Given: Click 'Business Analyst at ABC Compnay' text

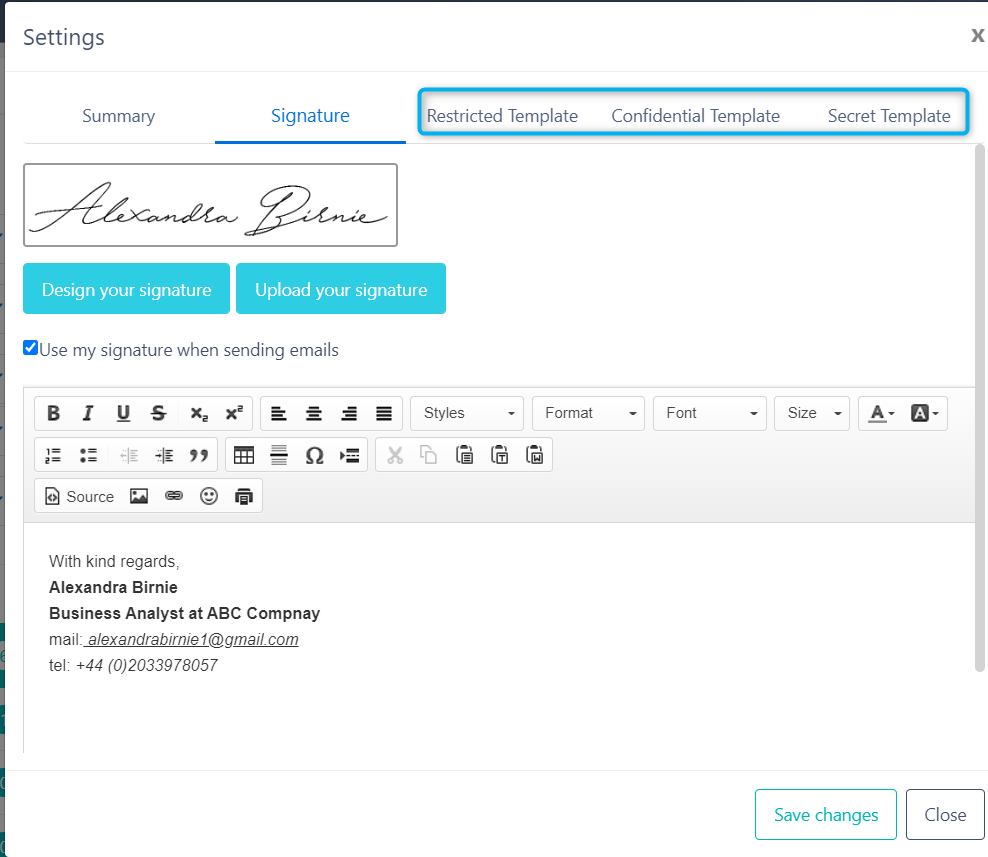Looking at the screenshot, I should point(185,613).
